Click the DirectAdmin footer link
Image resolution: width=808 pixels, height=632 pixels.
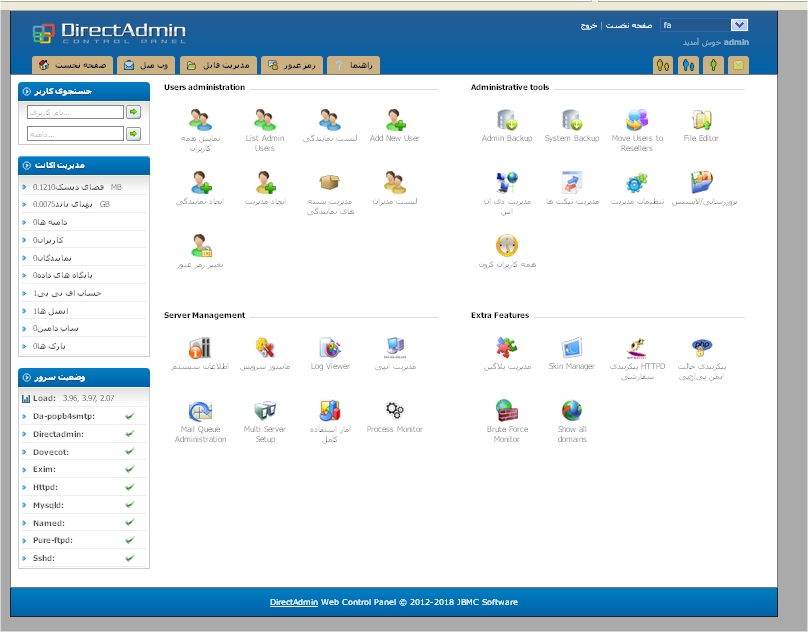(x=294, y=602)
